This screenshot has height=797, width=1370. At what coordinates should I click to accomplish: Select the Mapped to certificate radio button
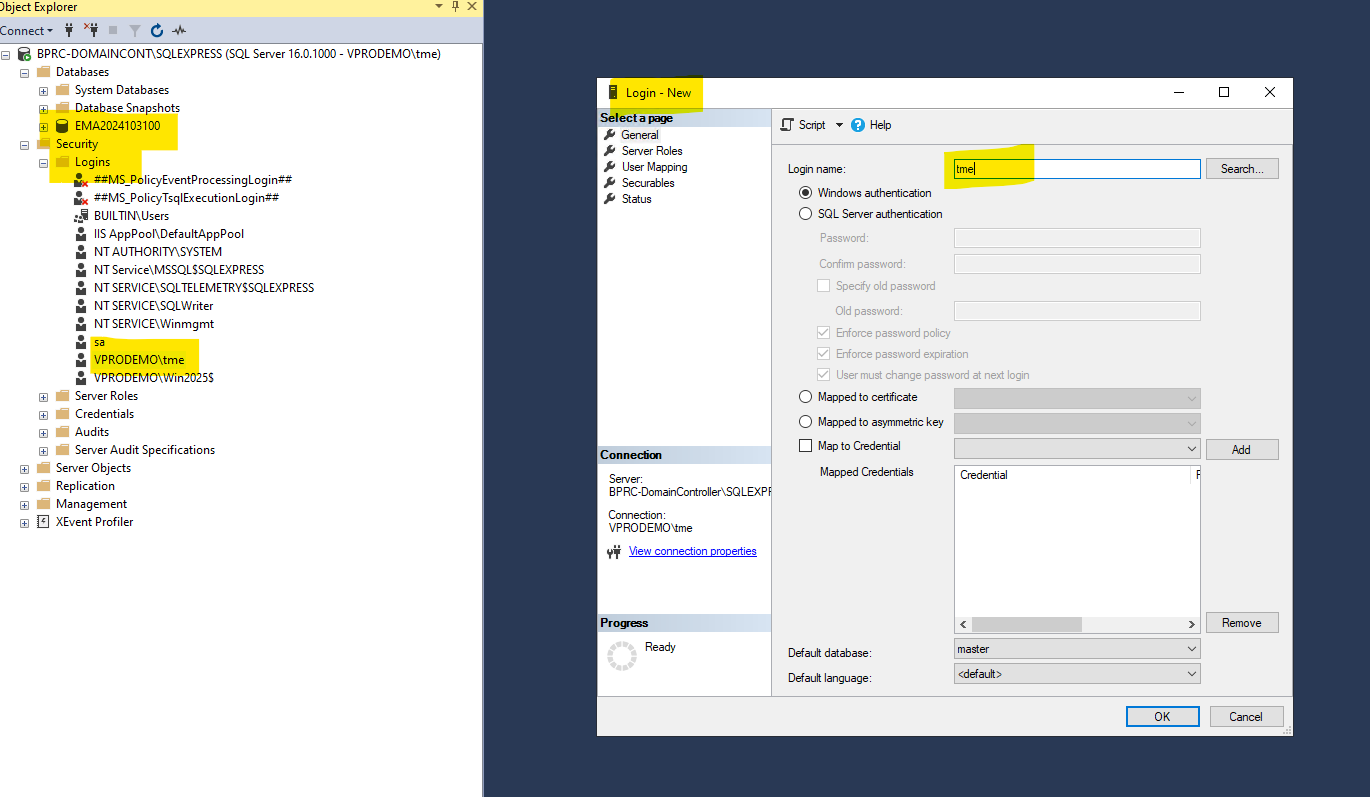pos(805,396)
